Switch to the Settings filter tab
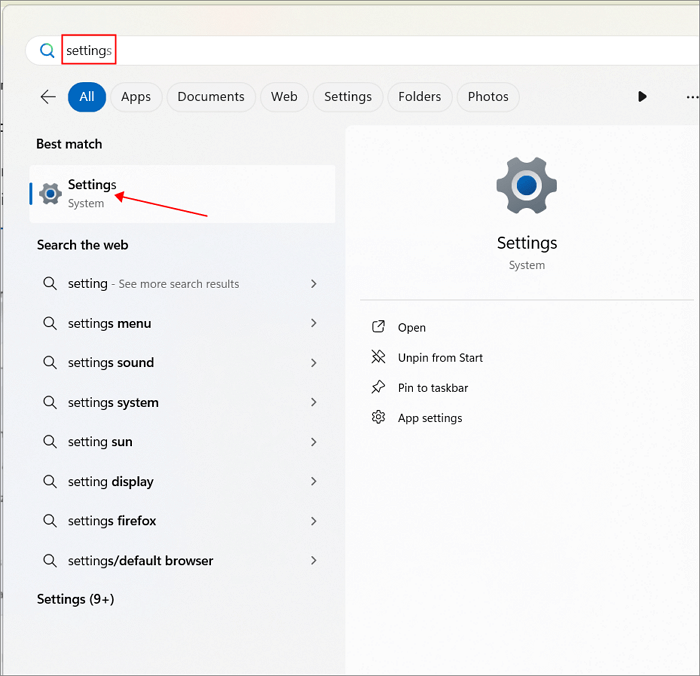Screen dimensions: 700x676 click(x=348, y=96)
